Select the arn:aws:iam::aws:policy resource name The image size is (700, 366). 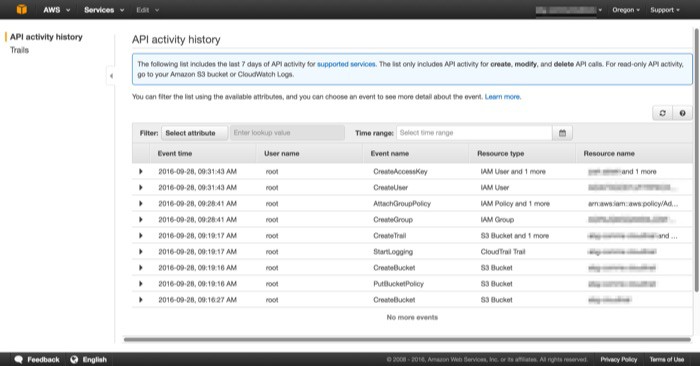click(x=633, y=204)
